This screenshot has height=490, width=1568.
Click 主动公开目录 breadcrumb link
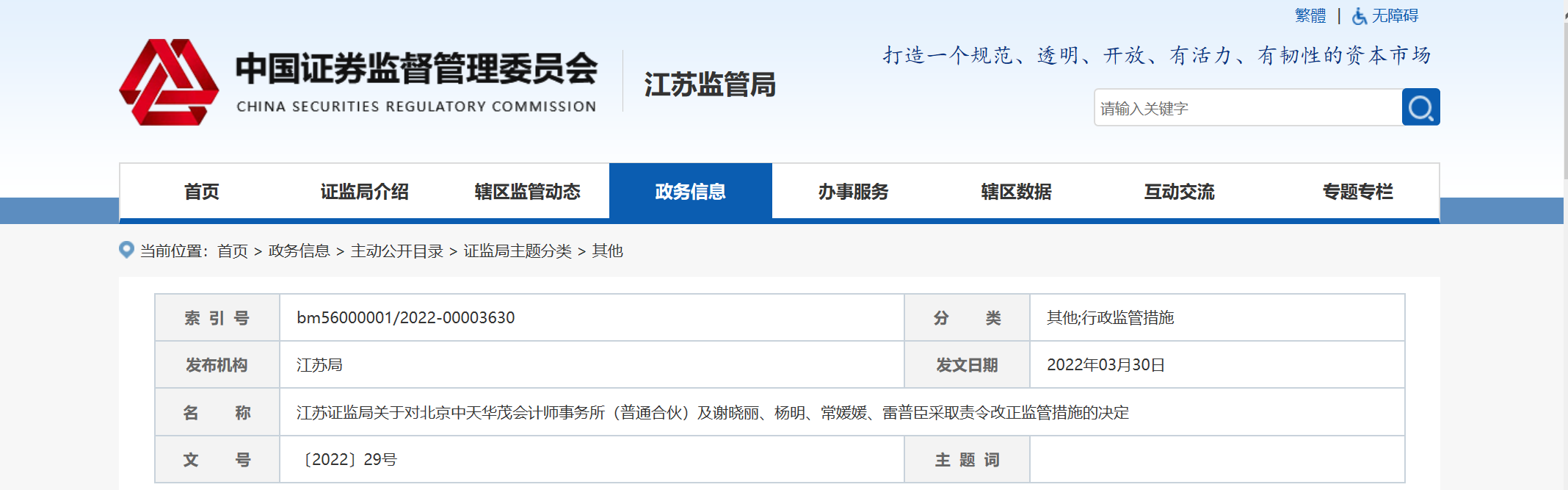point(397,251)
